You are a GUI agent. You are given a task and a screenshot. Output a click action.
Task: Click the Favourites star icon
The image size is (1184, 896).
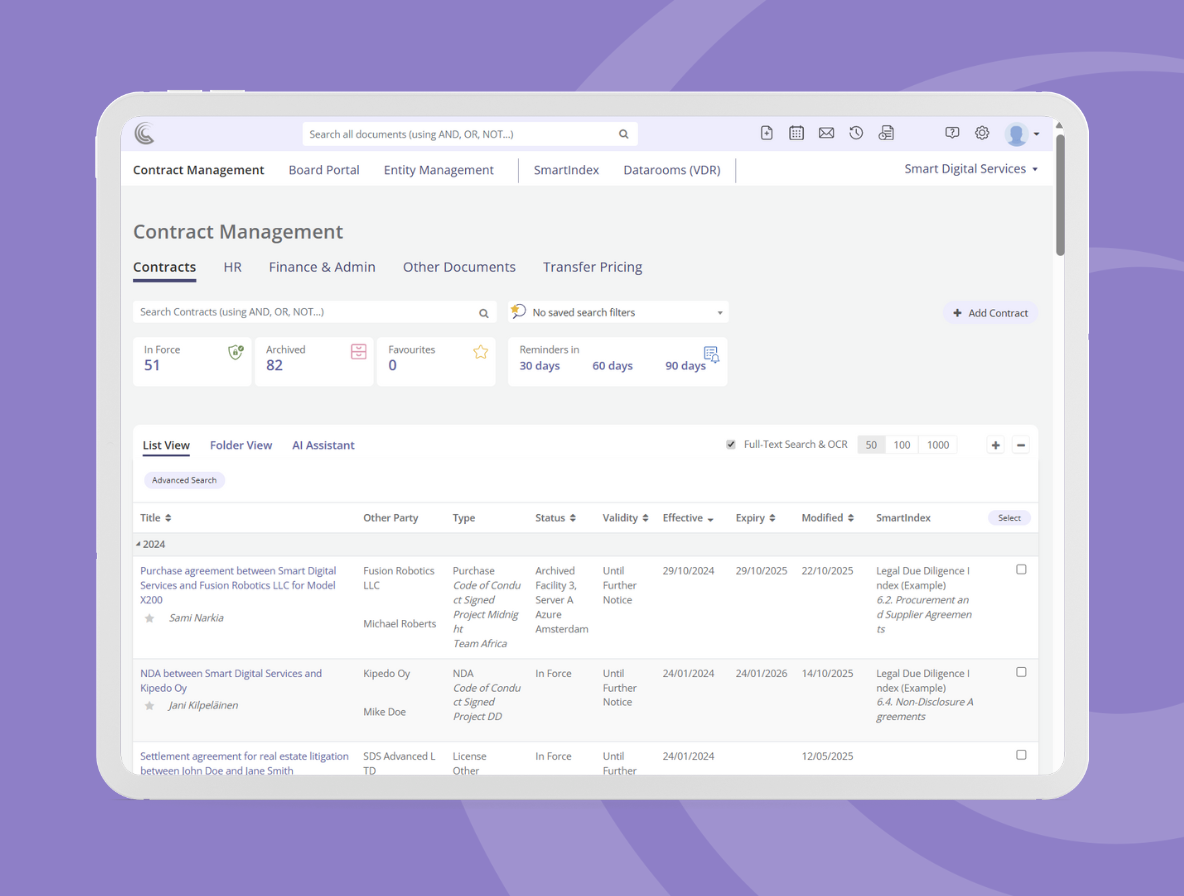pyautogui.click(x=480, y=351)
